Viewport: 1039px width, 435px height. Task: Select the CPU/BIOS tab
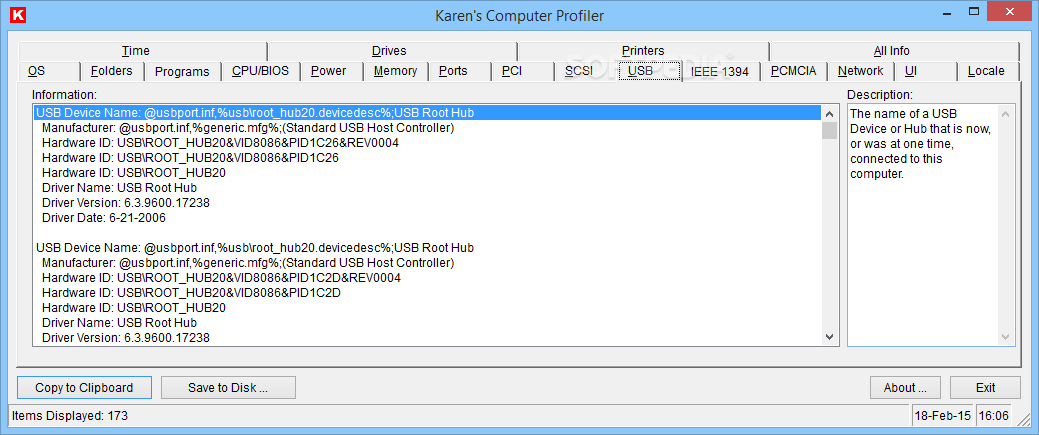coord(260,71)
